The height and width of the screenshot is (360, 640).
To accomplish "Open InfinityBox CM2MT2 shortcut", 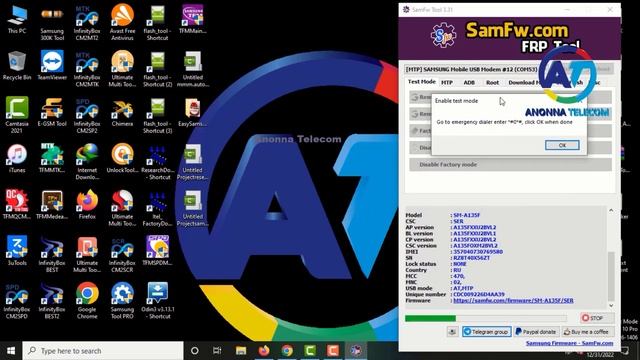I will click(87, 22).
